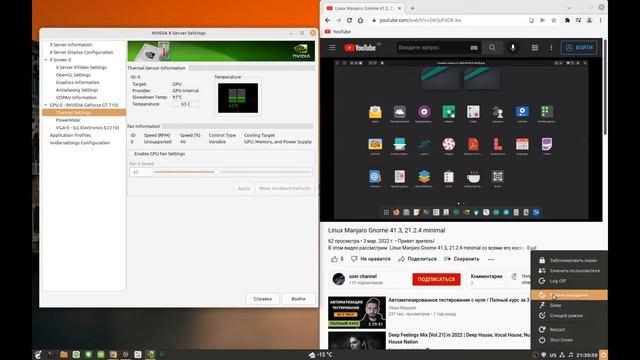This screenshot has height=360, width=640.
Task: Click US keyboard layout indicator
Action: pyautogui.click(x=553, y=355)
